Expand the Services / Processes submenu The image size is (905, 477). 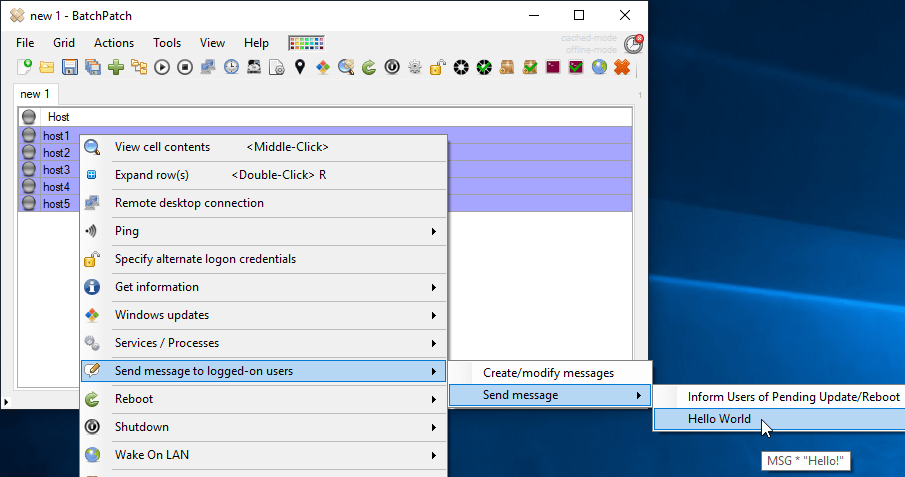click(x=264, y=343)
